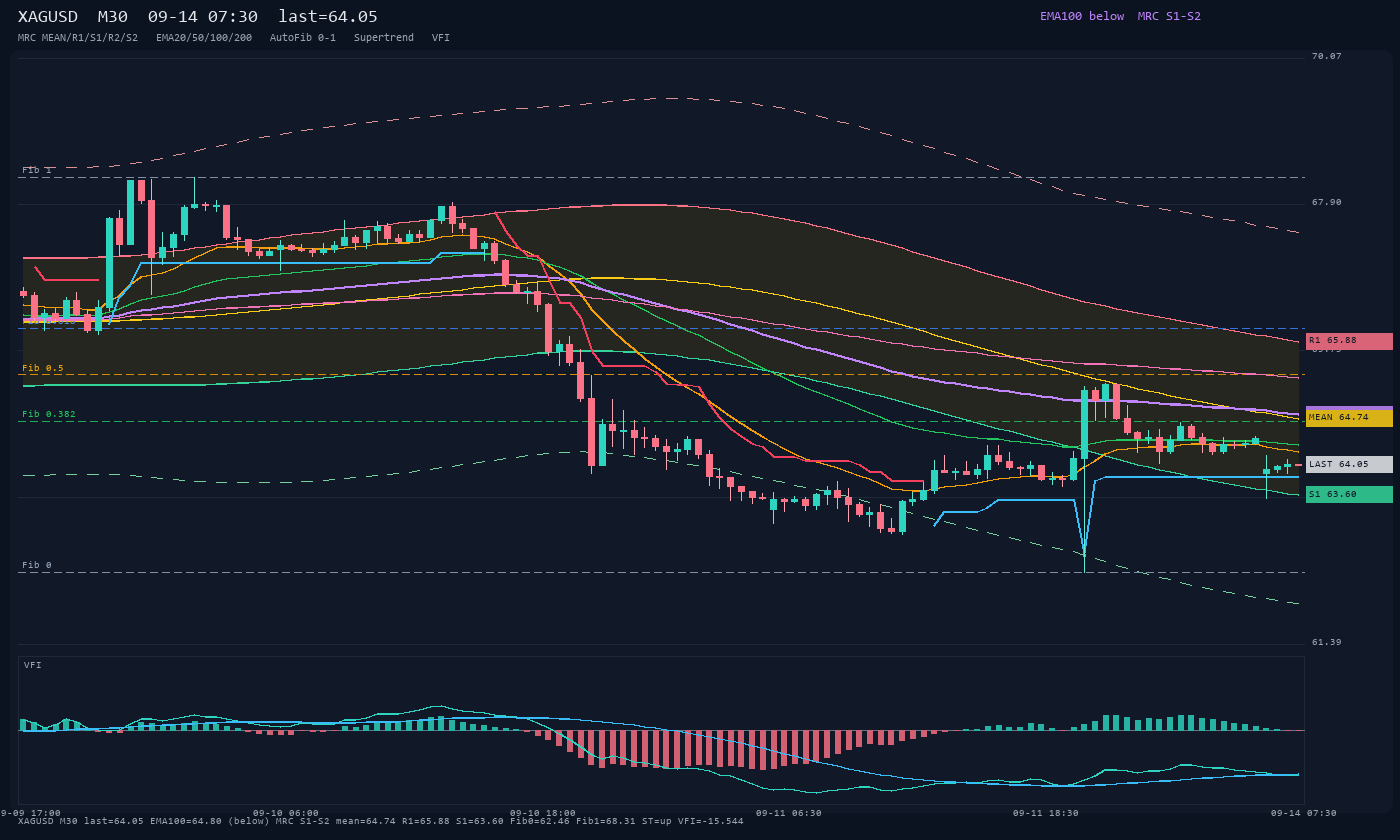The image size is (1400, 840).
Task: Click the XAGUSD symbol in the chart title
Action: [51, 17]
